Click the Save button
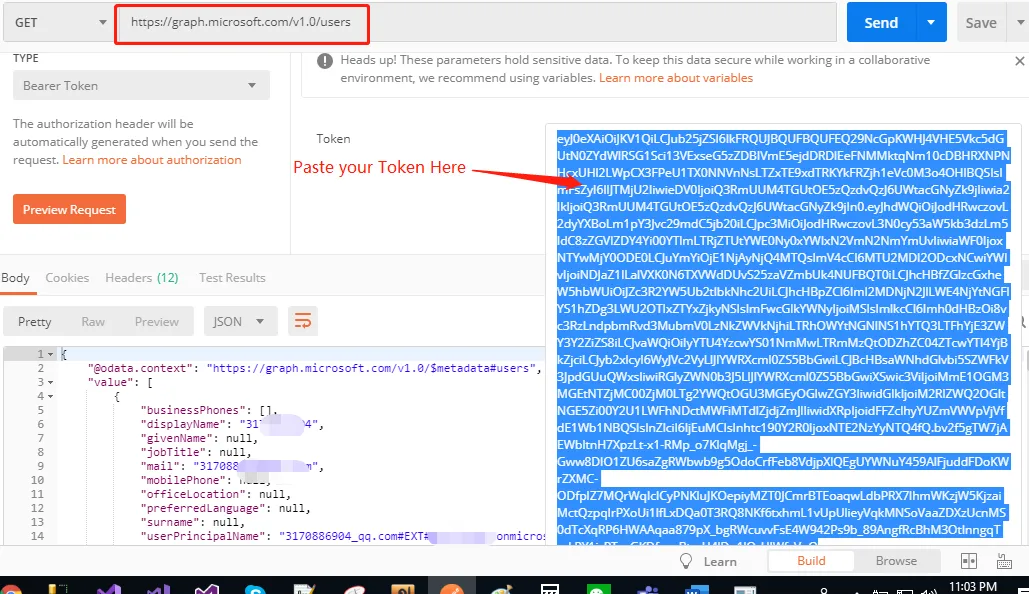 click(x=980, y=23)
